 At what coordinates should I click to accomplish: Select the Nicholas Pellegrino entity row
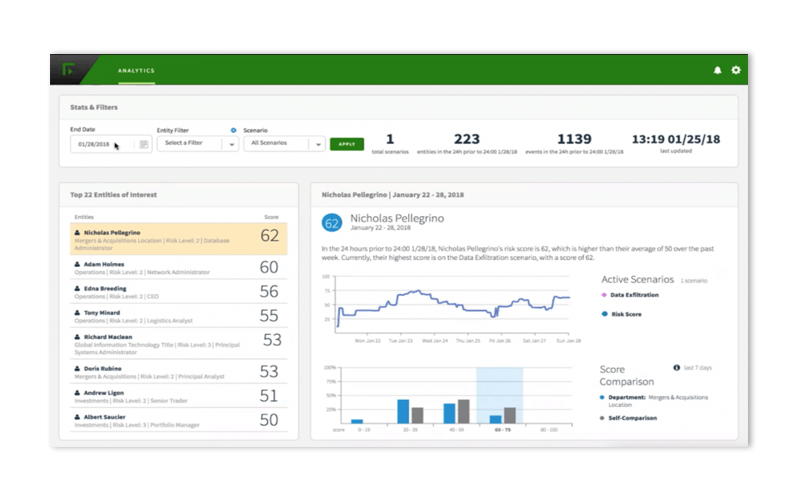(179, 239)
